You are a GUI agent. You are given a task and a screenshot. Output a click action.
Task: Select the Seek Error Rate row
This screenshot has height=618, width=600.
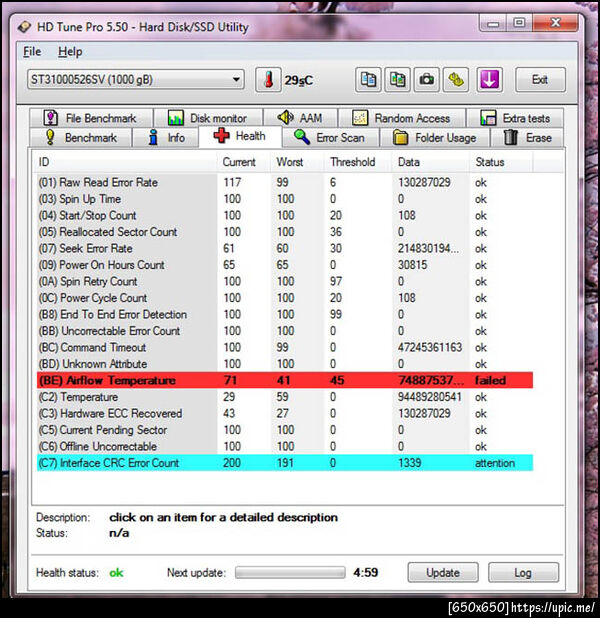click(x=285, y=249)
